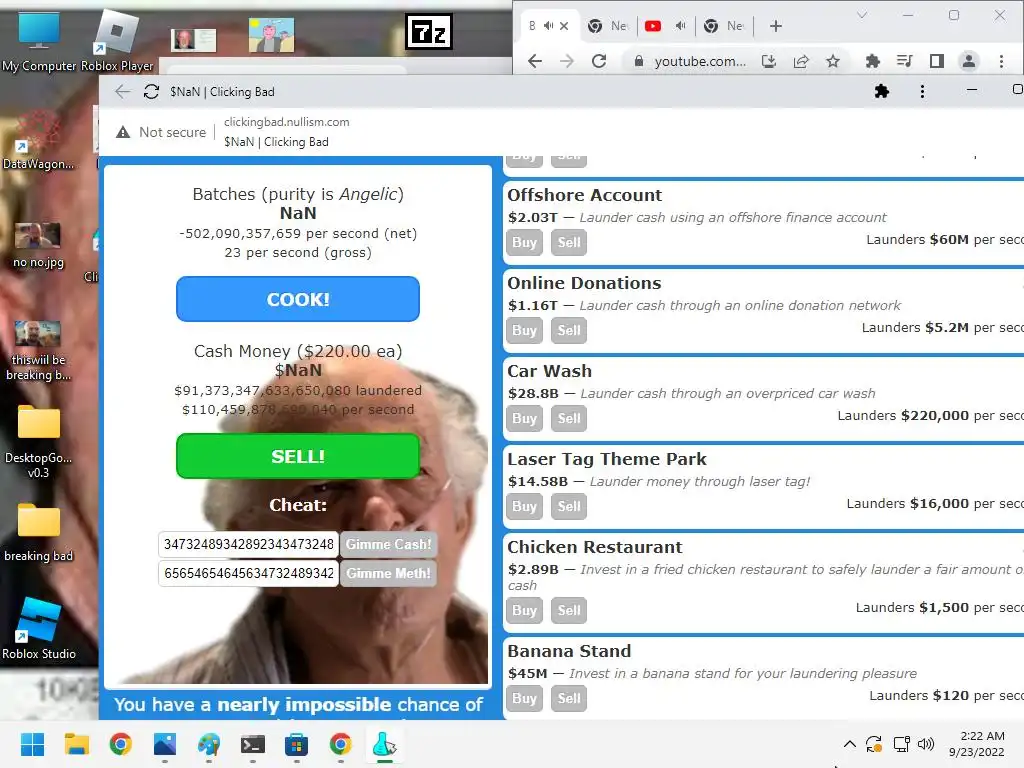Reload the Clicking Bad page
Viewport: 1024px width, 768px height.
(152, 91)
